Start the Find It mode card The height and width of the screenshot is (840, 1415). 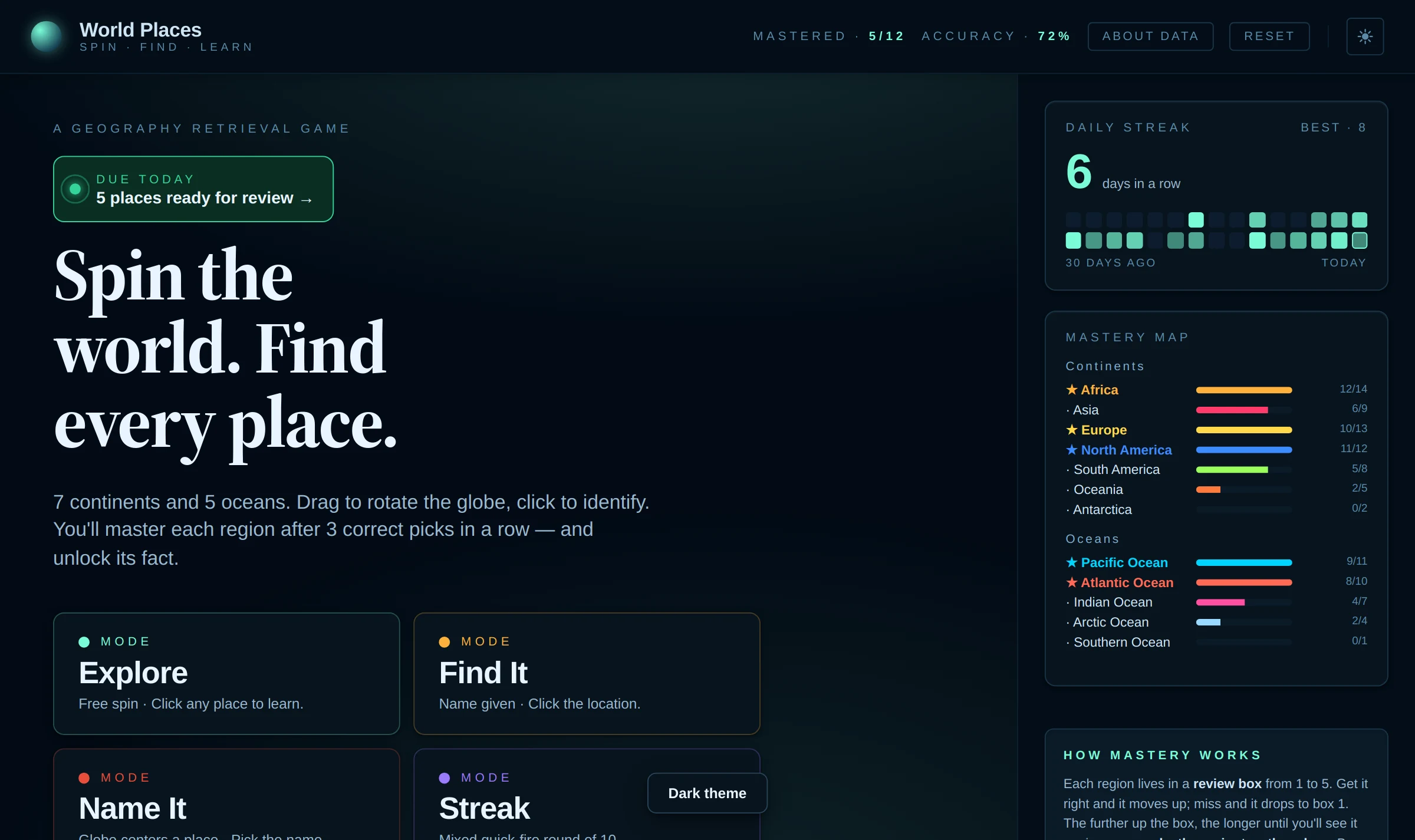click(587, 673)
